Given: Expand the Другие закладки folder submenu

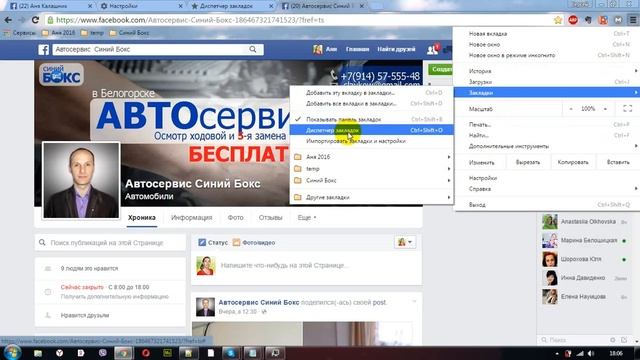Looking at the screenshot, I should click(x=371, y=197).
